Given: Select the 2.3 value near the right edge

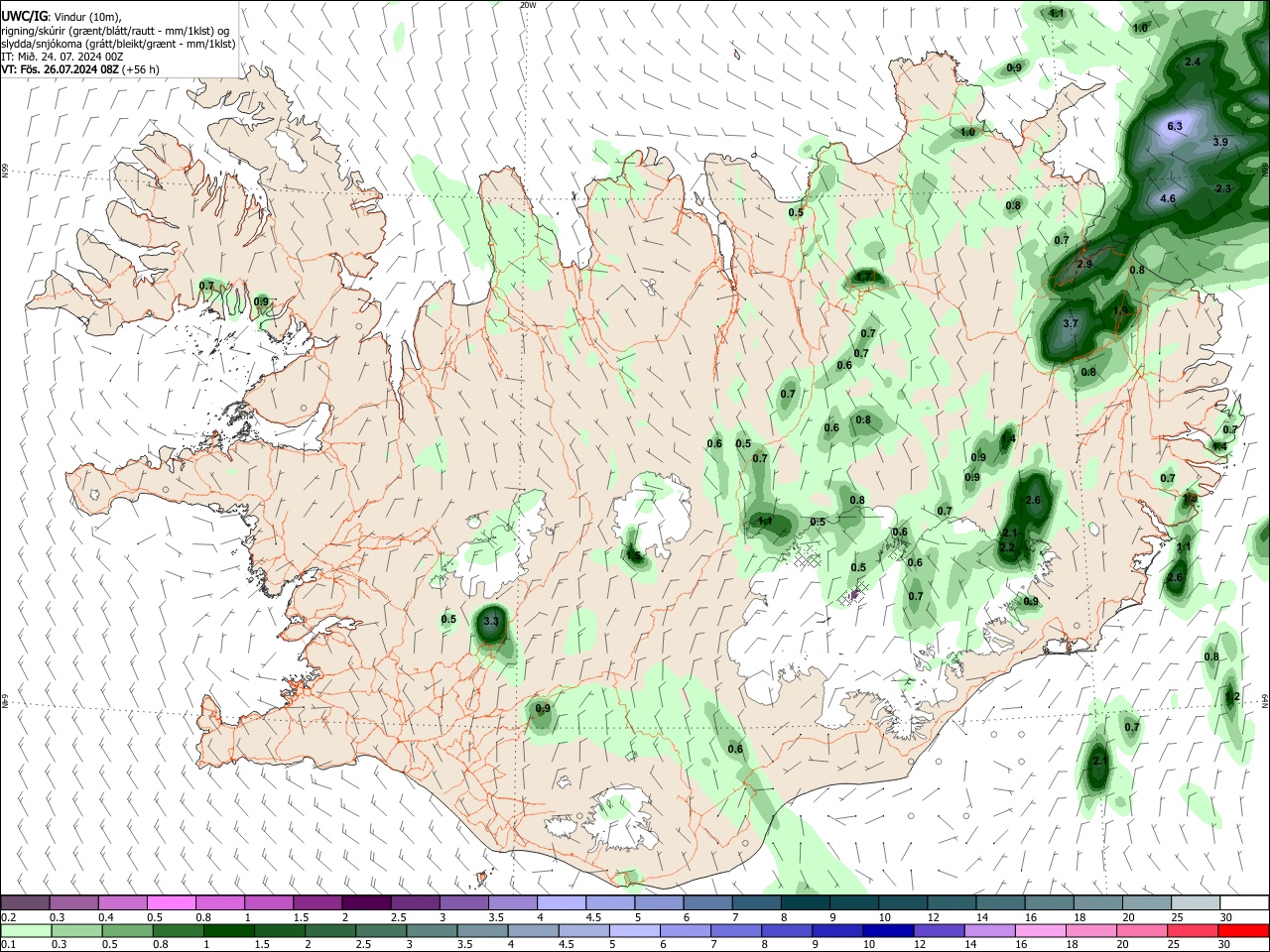Looking at the screenshot, I should click(x=1222, y=188).
